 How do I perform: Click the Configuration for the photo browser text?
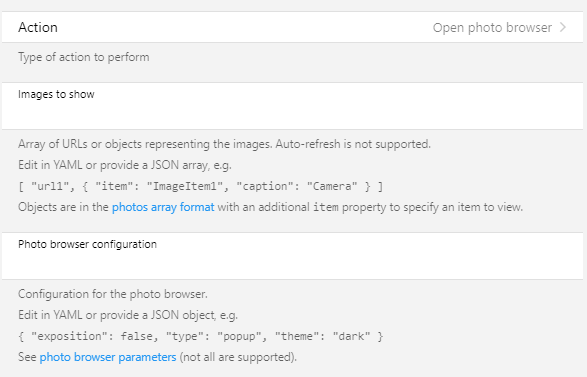[x=113, y=294]
